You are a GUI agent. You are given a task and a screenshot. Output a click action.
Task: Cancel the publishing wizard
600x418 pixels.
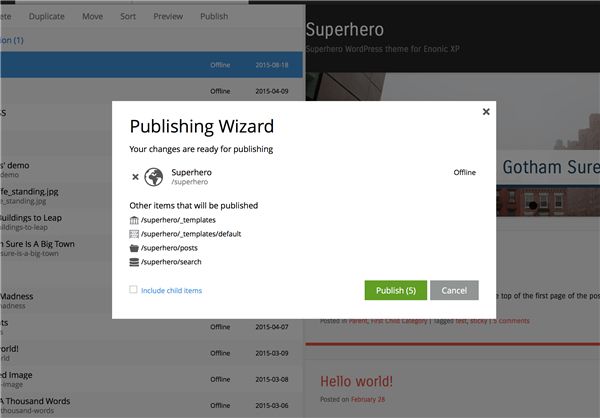454,290
